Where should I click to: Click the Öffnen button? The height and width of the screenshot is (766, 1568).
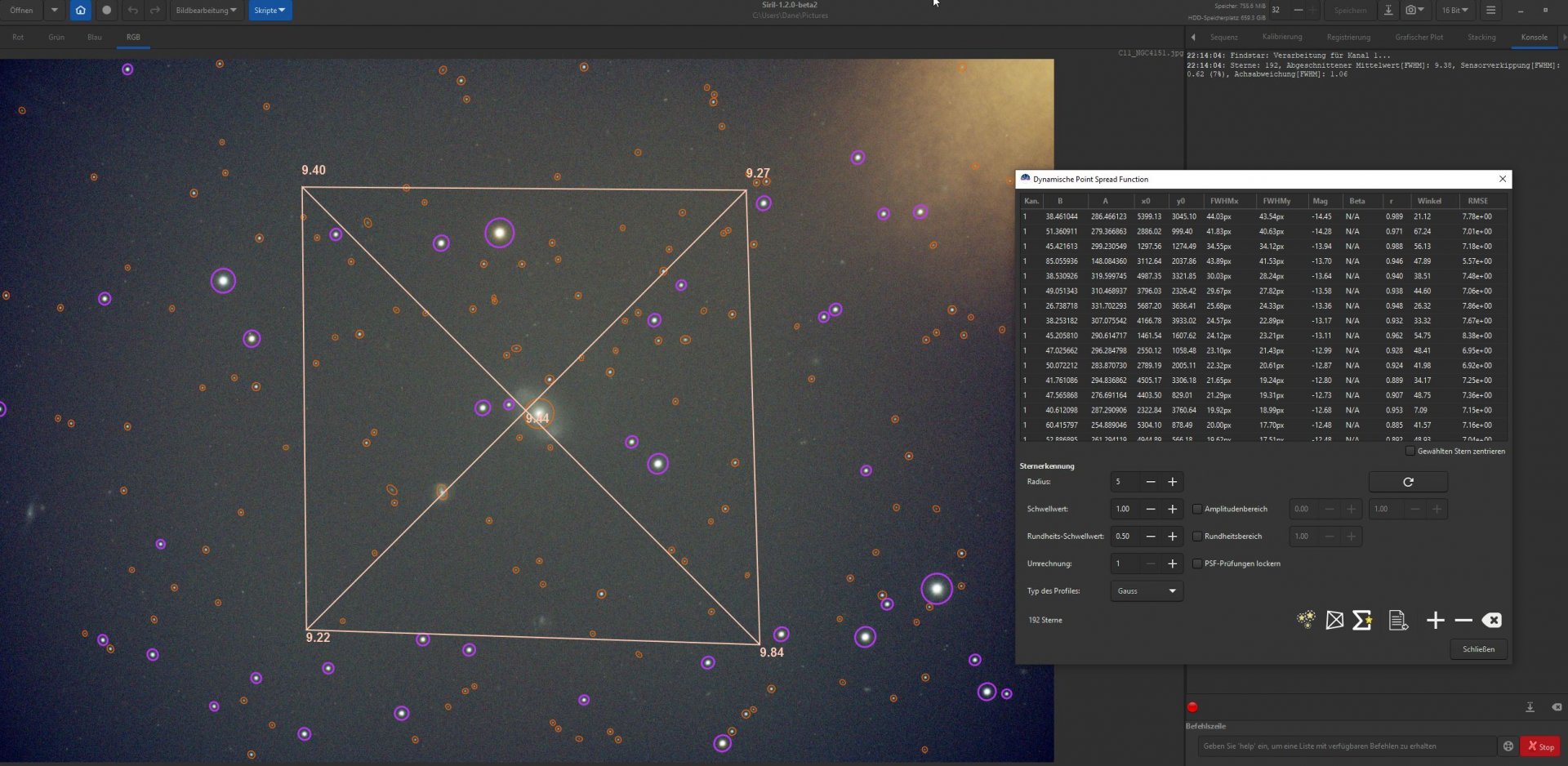tap(21, 11)
